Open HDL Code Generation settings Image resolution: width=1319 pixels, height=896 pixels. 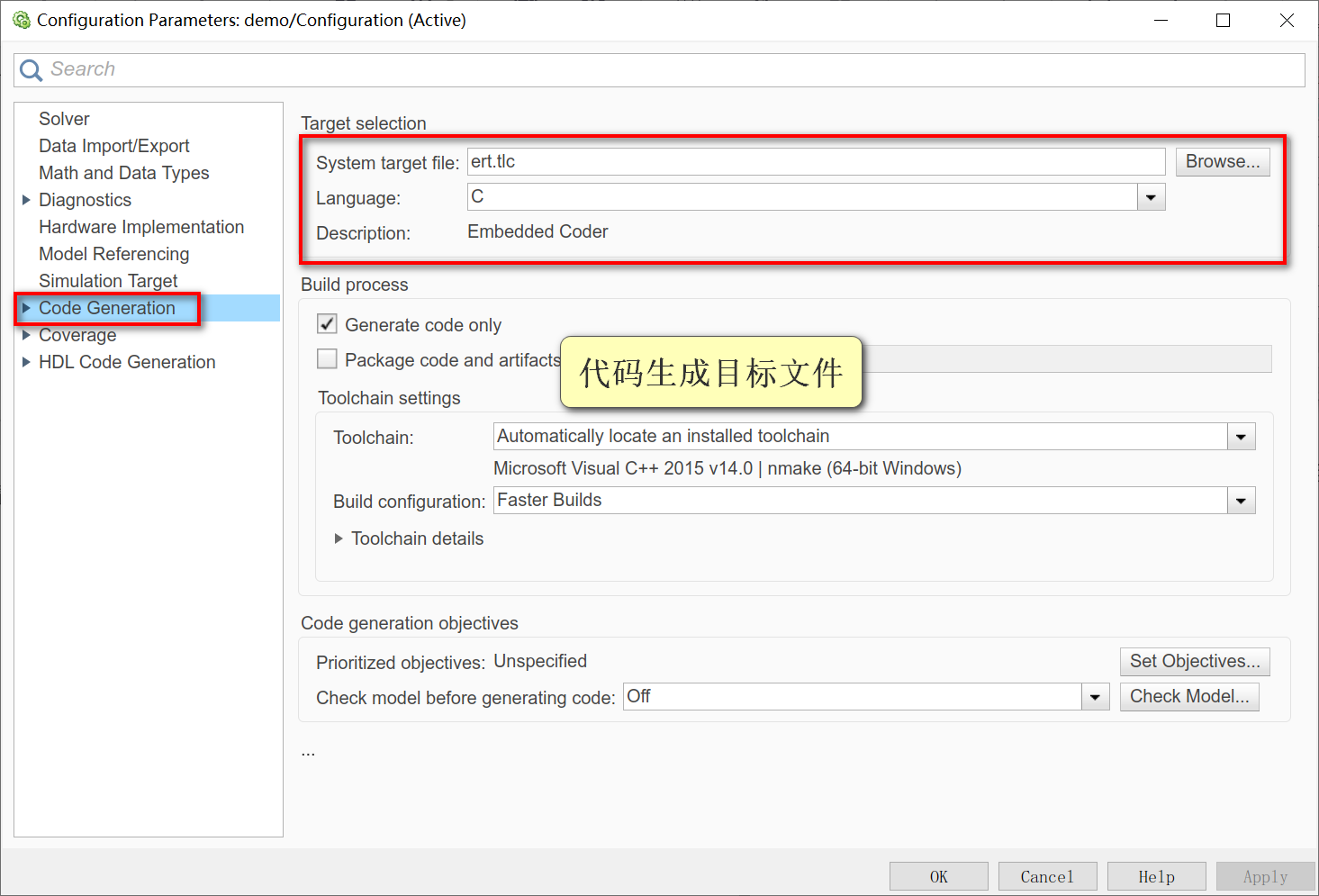pos(127,362)
